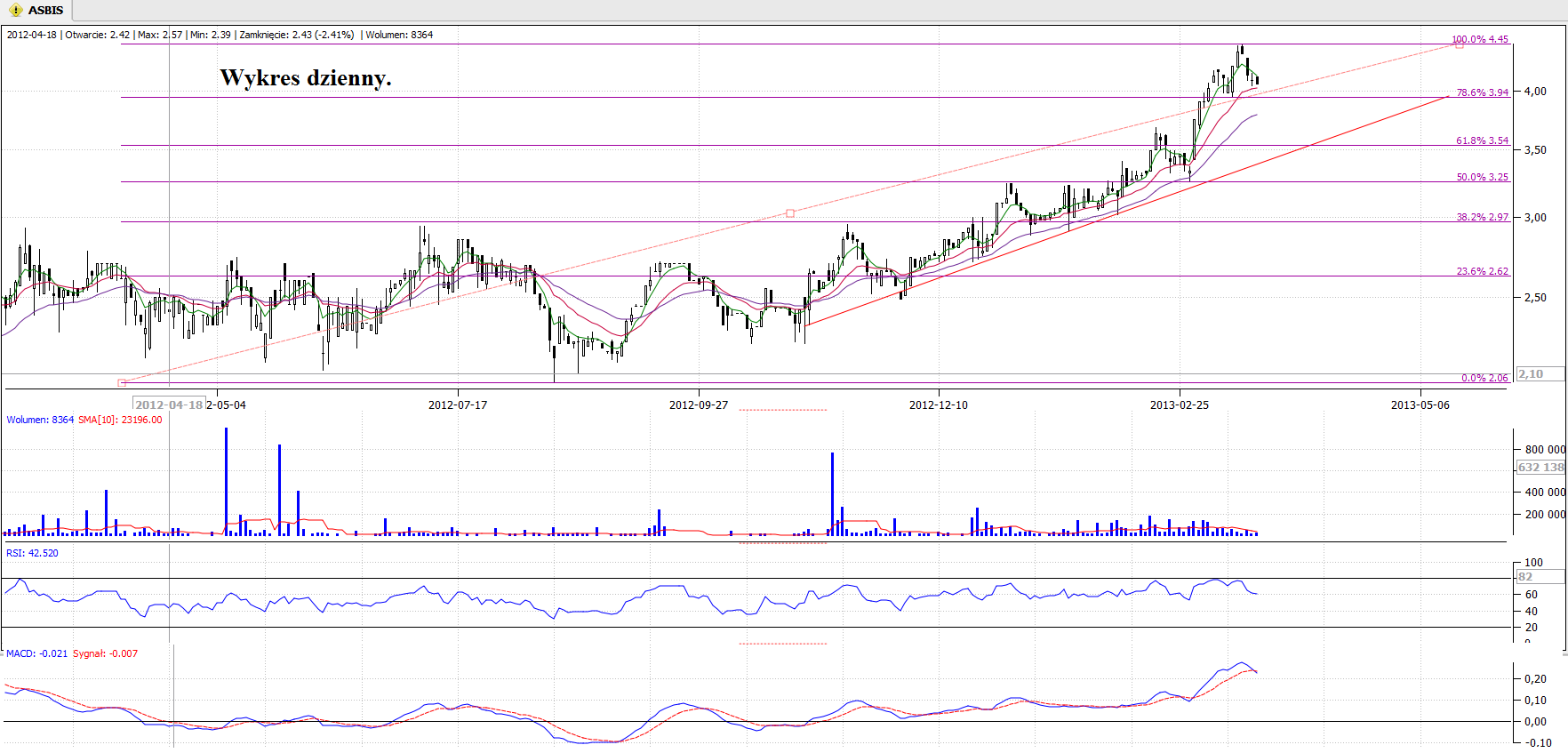The width and height of the screenshot is (1568, 753).
Task: Click the 'Wykres dzienny.' chart annotation
Action: pyautogui.click(x=306, y=78)
